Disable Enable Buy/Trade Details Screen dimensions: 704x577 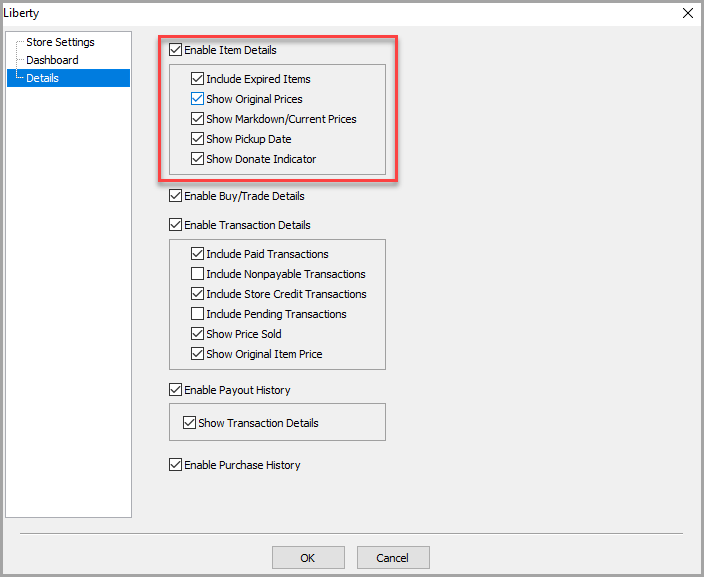176,196
